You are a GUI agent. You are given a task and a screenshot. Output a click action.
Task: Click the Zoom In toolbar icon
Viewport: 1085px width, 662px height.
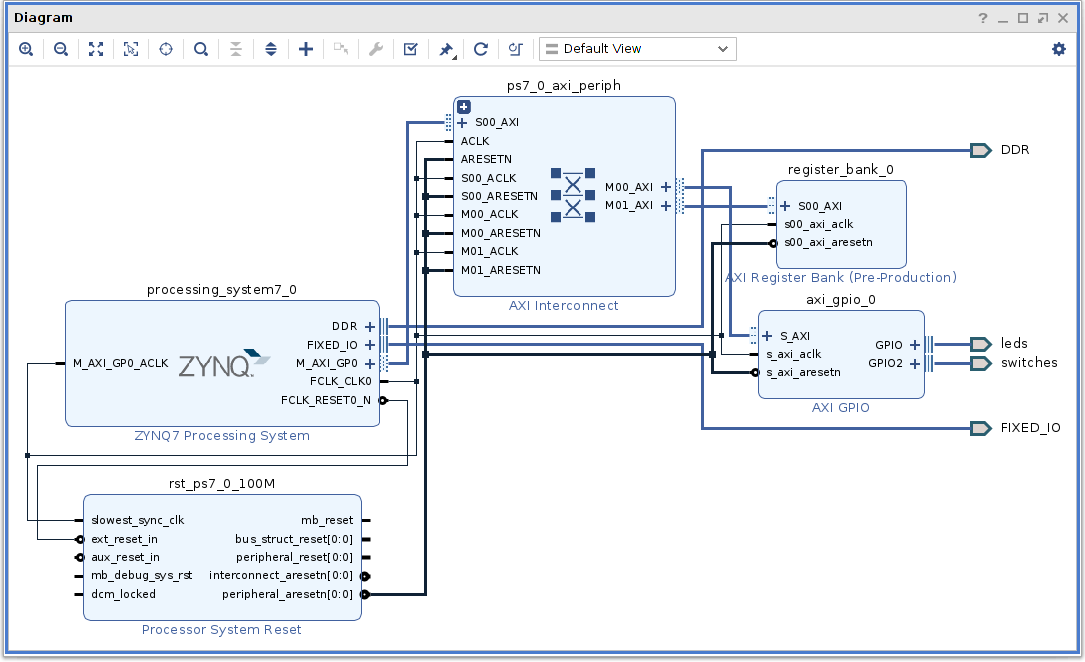[26, 49]
